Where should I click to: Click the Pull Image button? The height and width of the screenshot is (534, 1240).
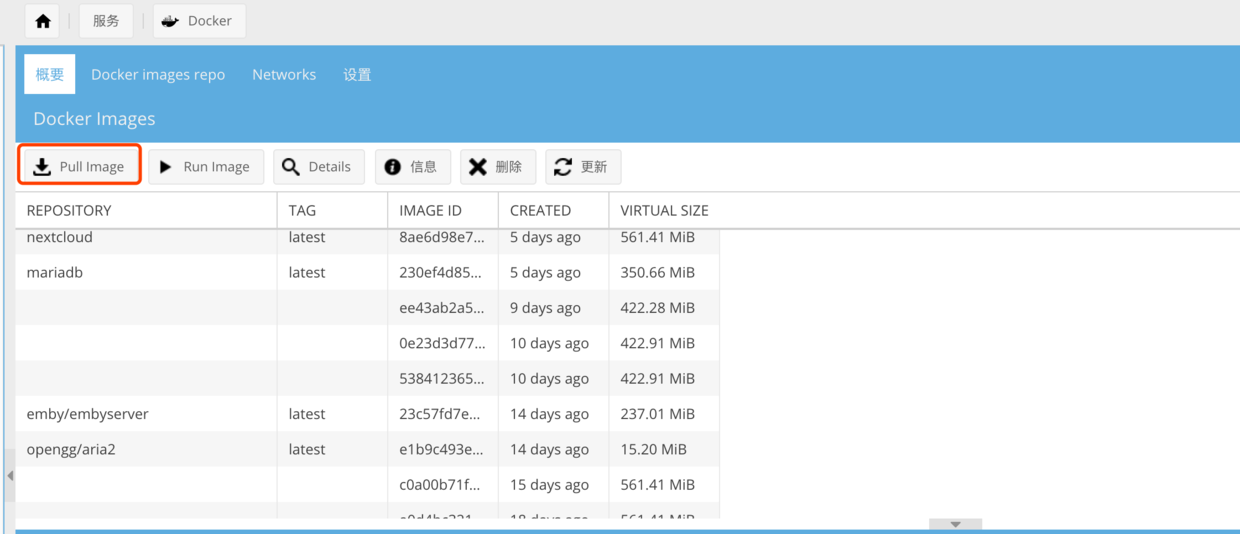[x=79, y=166]
